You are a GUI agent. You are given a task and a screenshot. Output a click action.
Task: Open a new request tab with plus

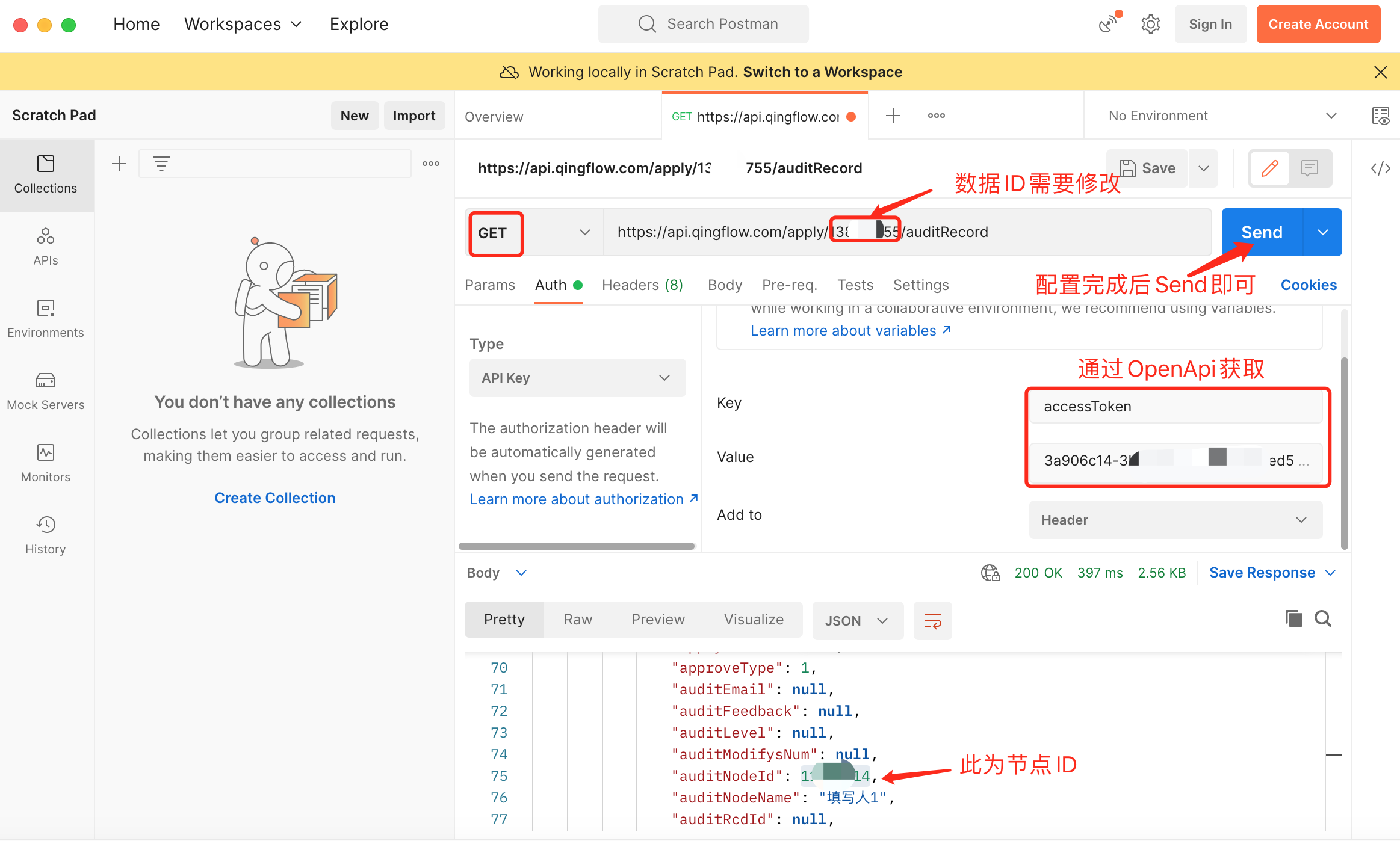(x=893, y=116)
